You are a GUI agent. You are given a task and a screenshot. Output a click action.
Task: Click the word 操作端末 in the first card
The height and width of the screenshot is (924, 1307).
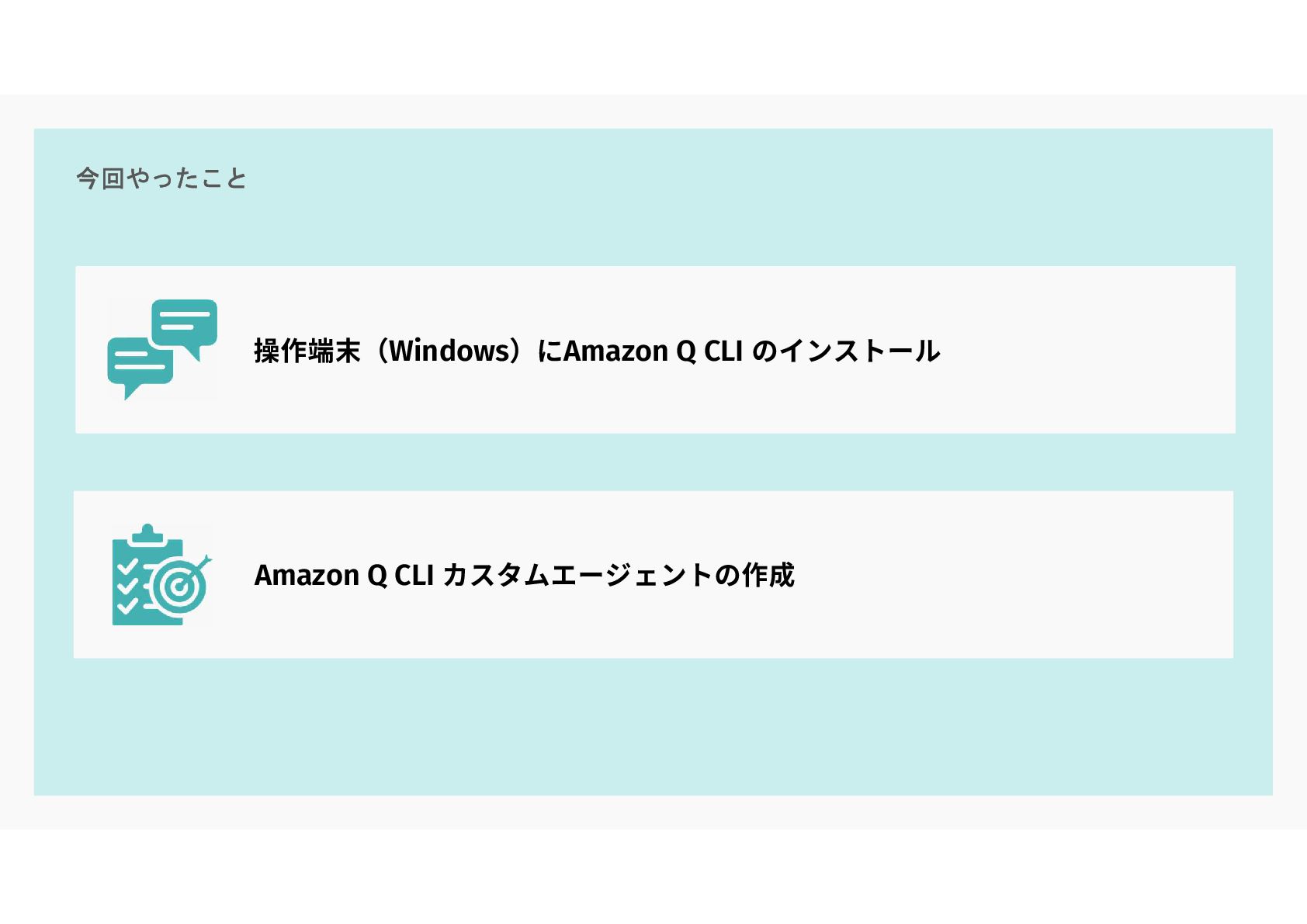(307, 351)
